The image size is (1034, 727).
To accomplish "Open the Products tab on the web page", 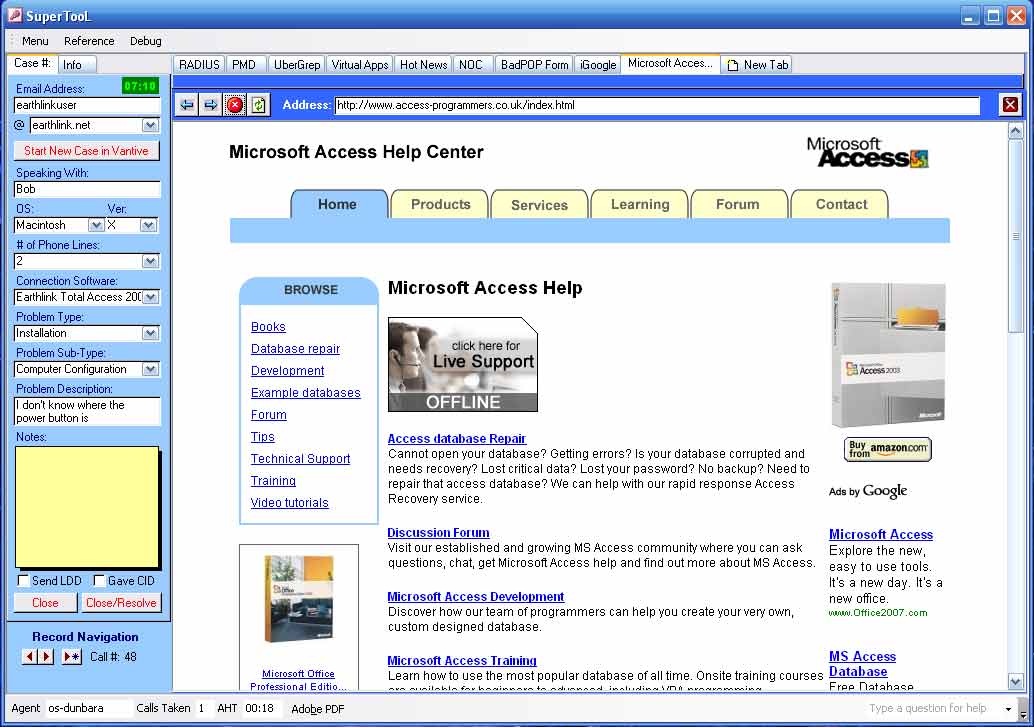I will (x=440, y=205).
